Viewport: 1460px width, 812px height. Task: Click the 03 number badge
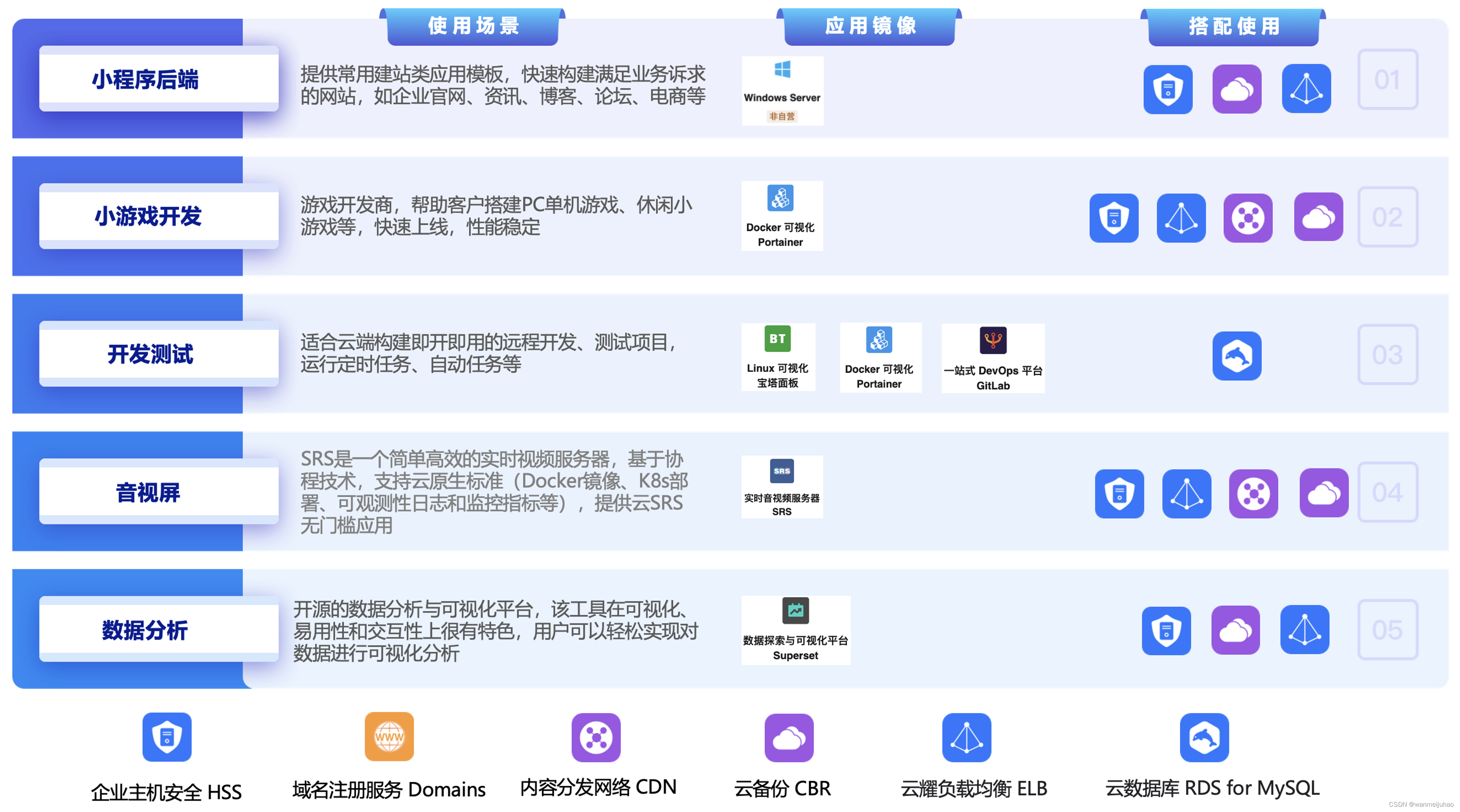(x=1387, y=355)
